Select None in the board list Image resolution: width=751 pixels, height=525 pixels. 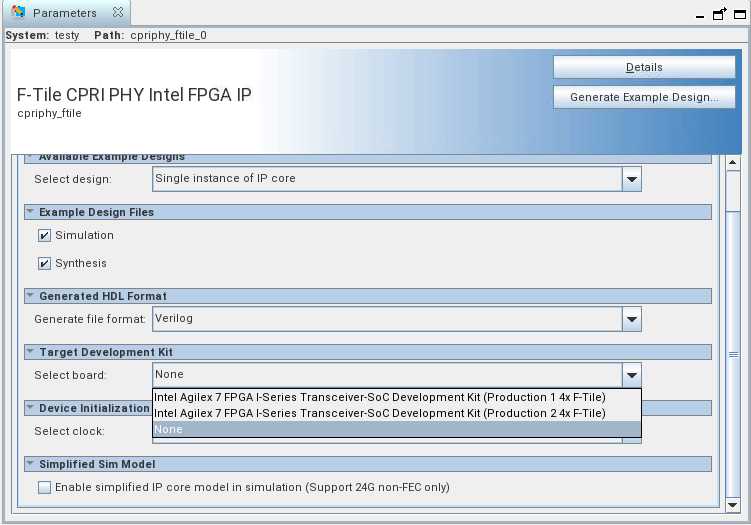click(397, 429)
